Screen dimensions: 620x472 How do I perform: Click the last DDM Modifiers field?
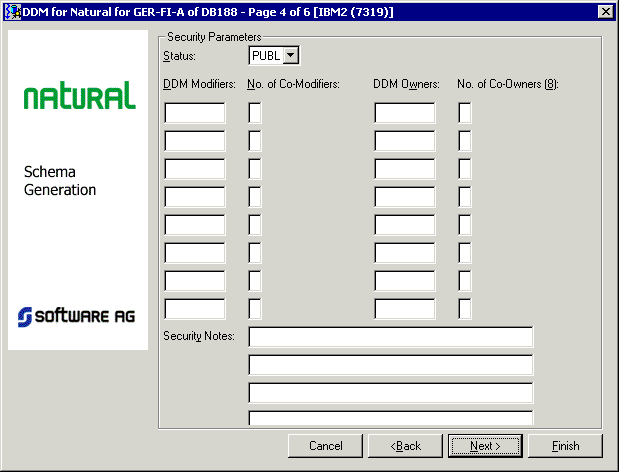click(195, 309)
